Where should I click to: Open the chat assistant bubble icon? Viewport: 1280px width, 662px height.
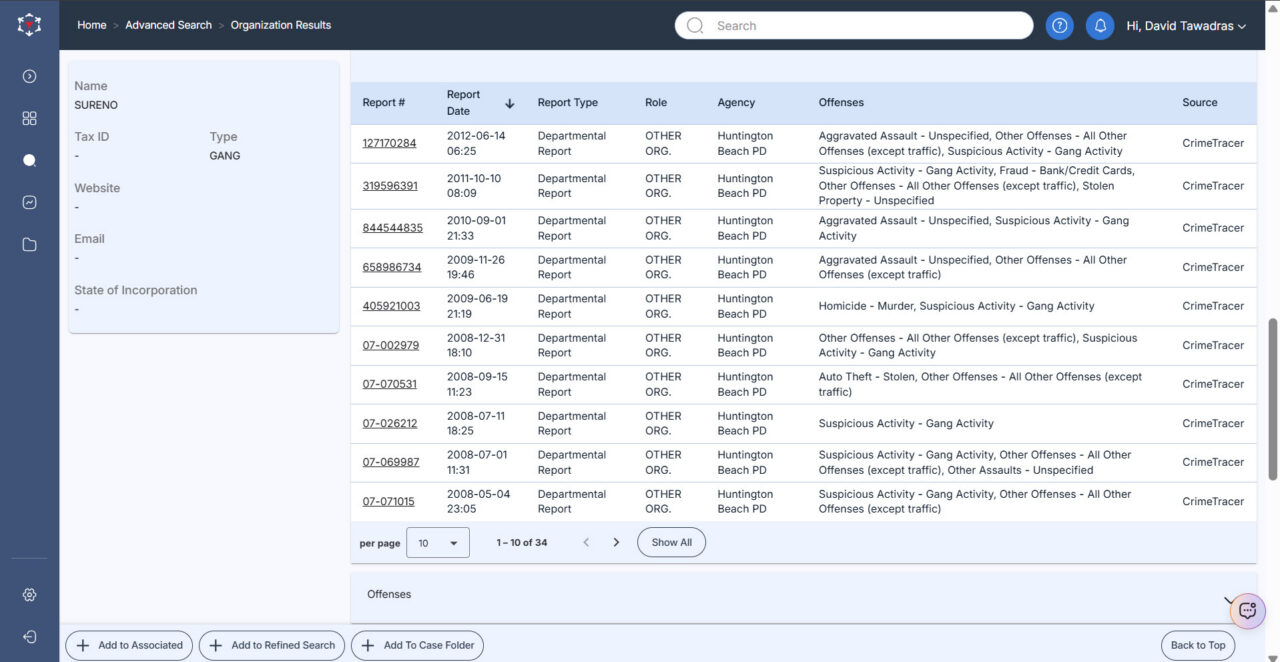pos(1247,610)
